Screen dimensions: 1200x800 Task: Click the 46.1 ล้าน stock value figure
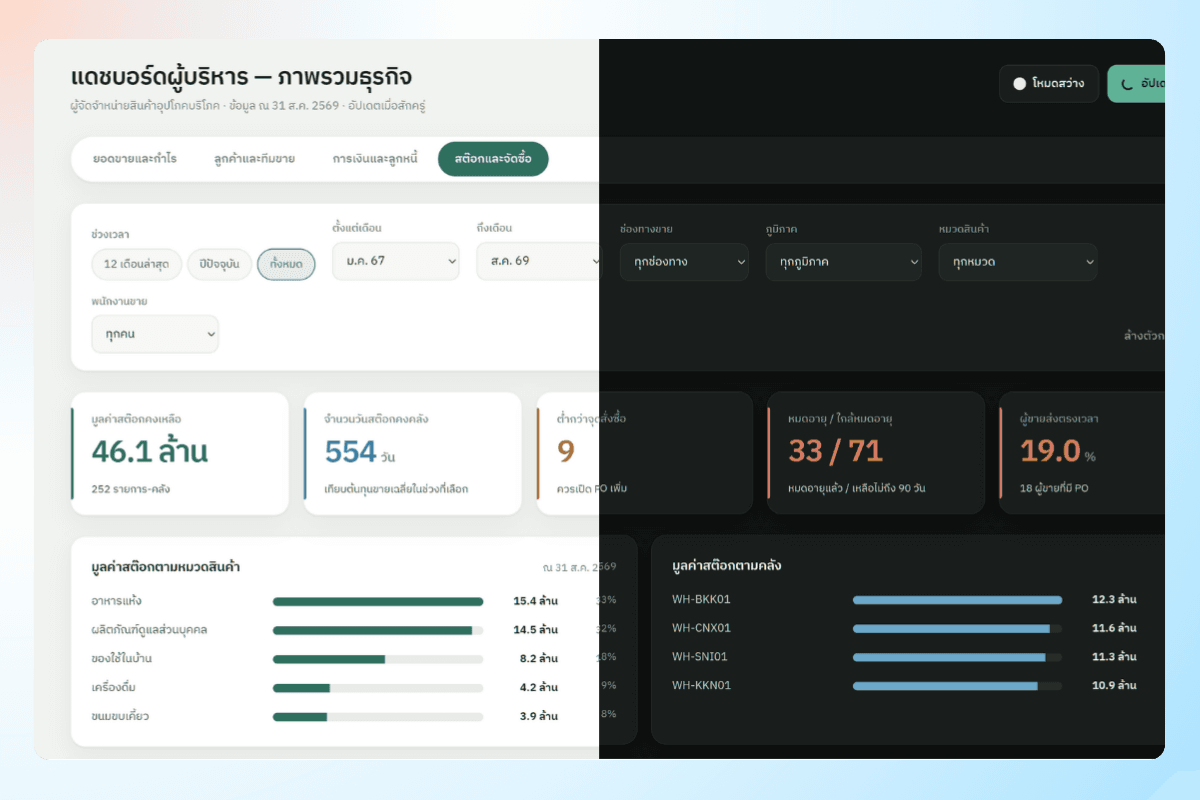click(x=150, y=452)
